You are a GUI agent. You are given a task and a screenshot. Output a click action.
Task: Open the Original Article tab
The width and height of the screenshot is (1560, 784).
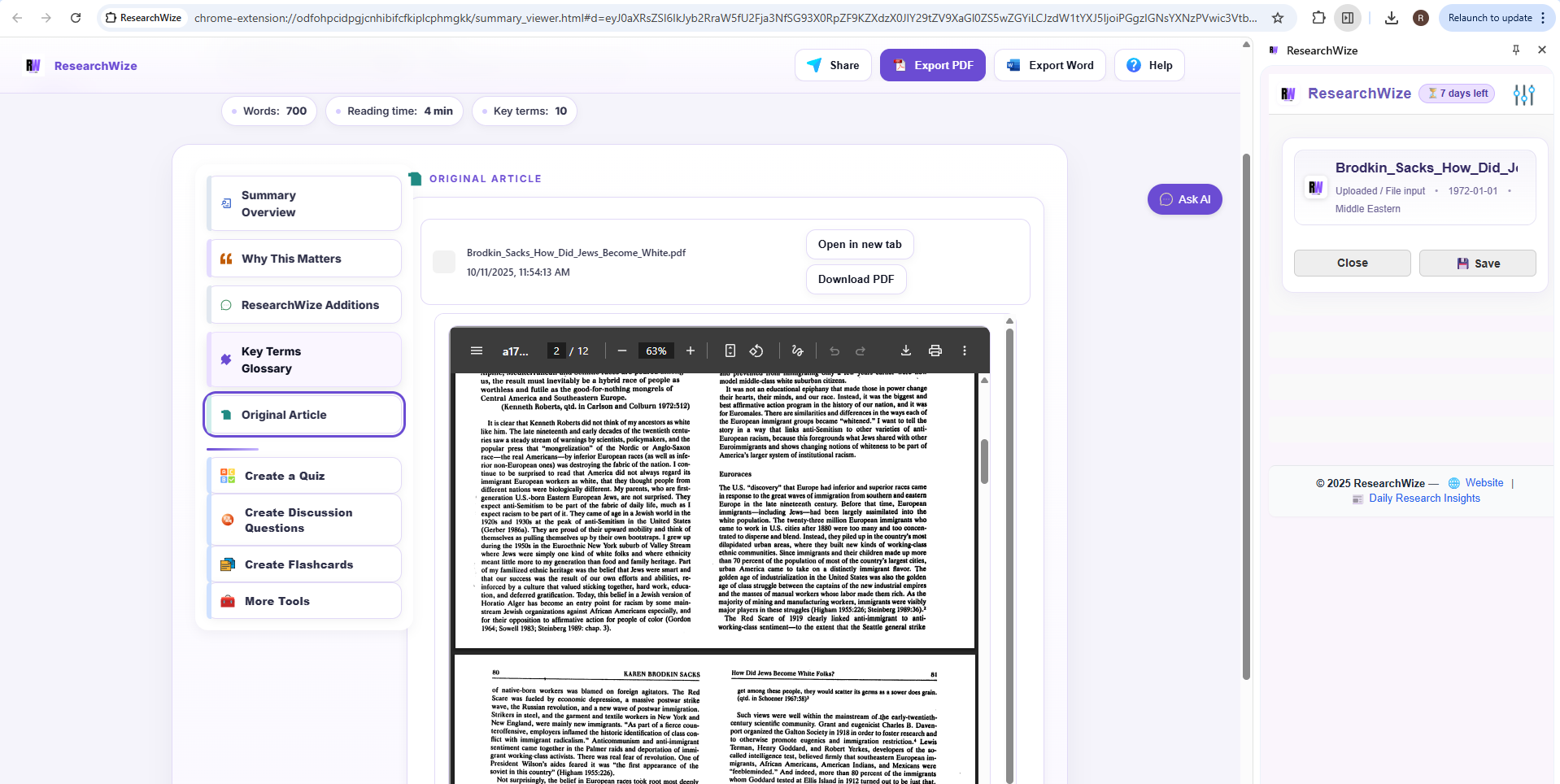304,415
